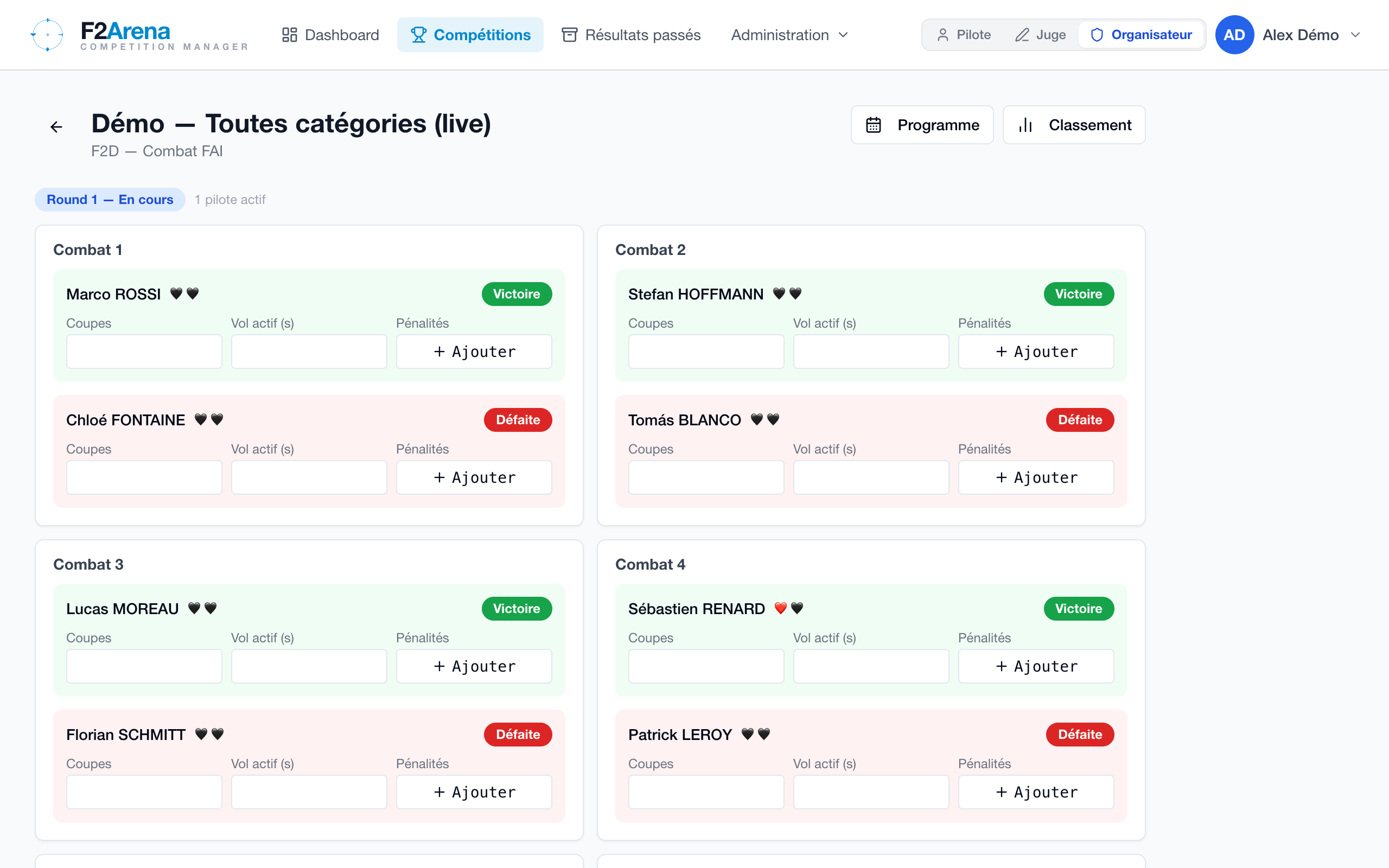Click the AD avatar circle

click(1234, 34)
